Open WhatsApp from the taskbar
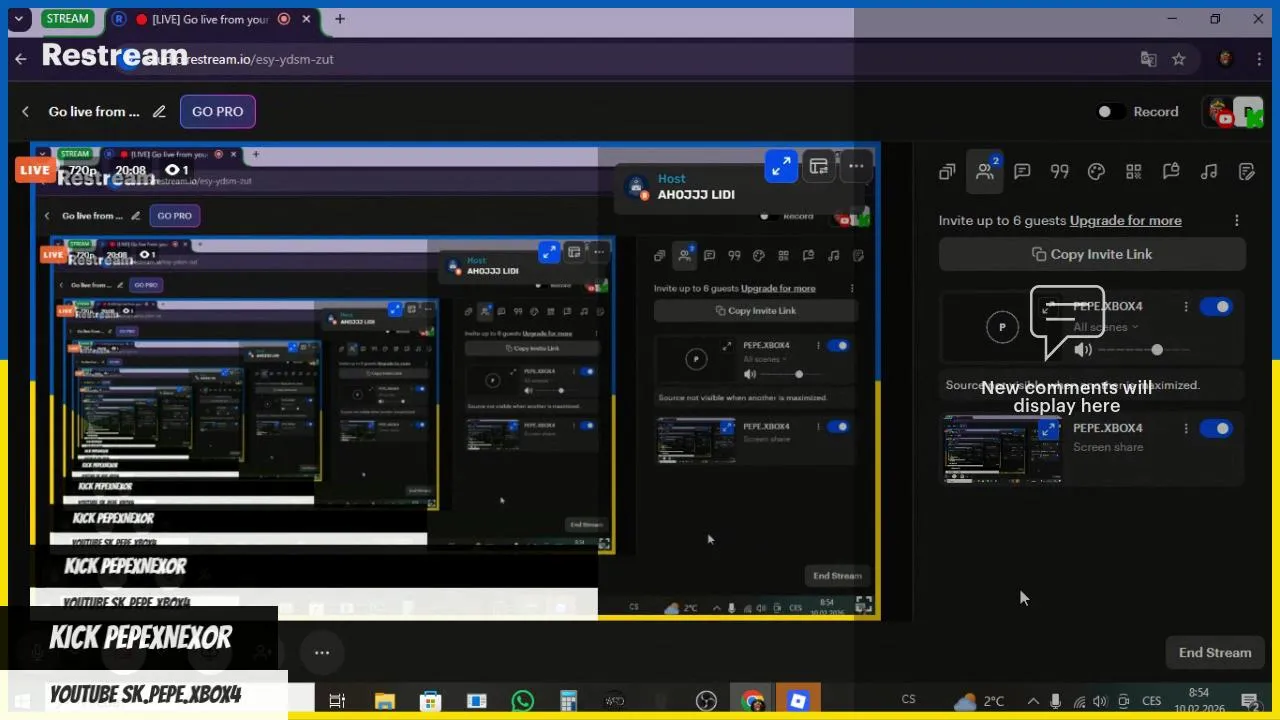 tap(522, 701)
